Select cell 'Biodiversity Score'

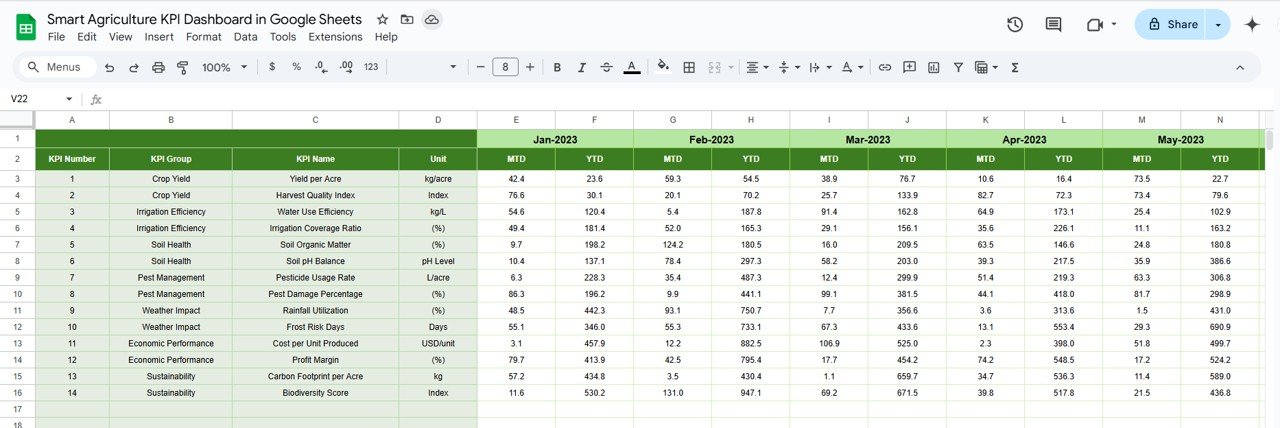[315, 393]
